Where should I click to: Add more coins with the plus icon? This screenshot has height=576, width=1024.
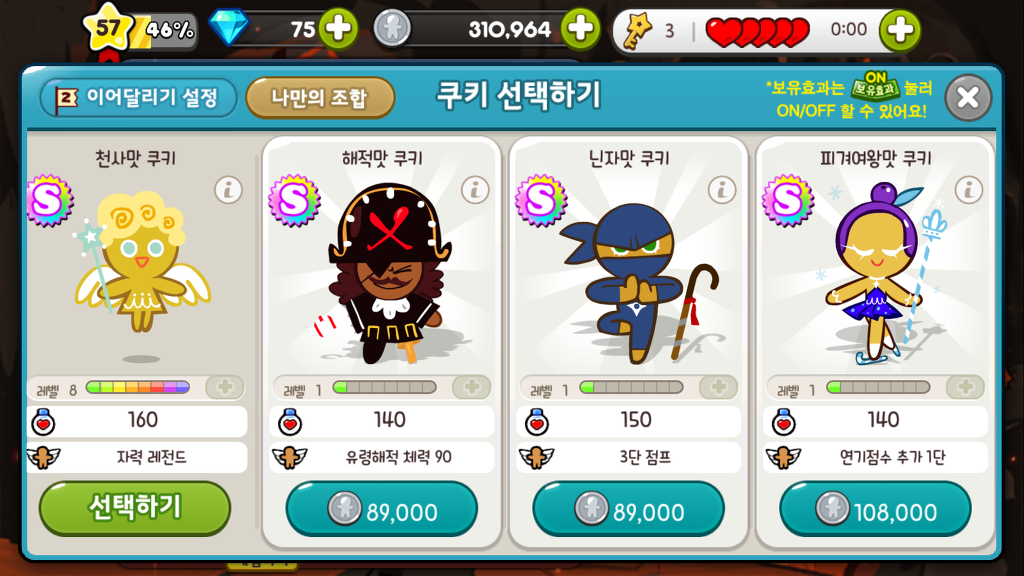[x=581, y=29]
